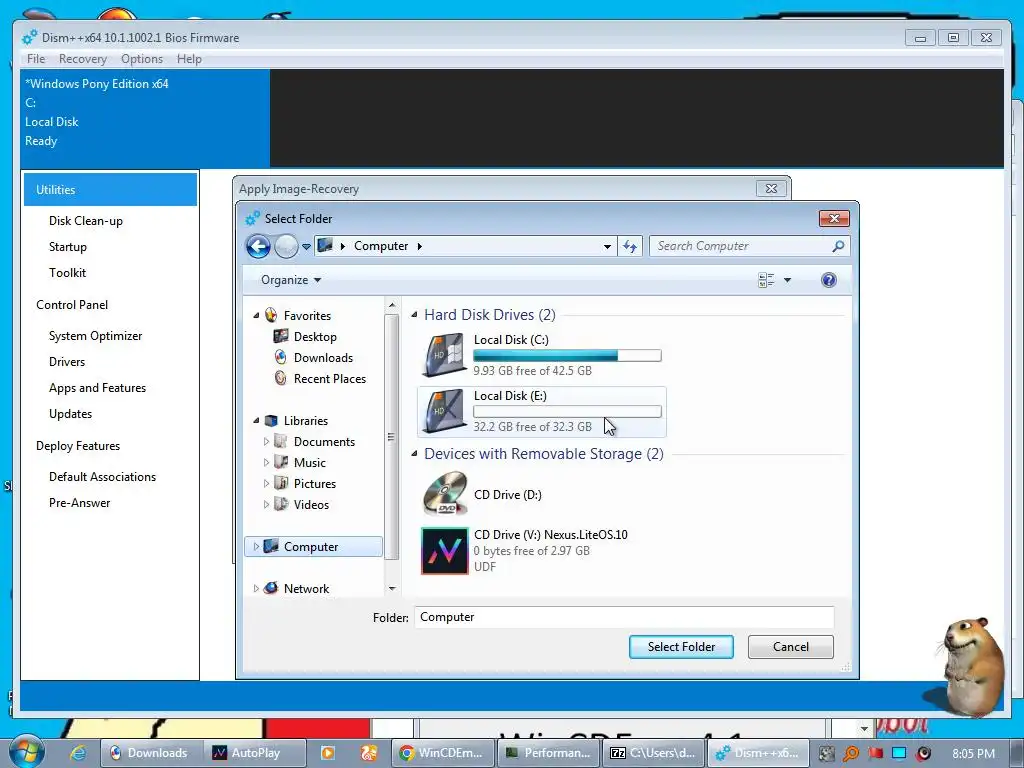Open Apps and Features in Dism++ sidebar
1024x768 pixels.
[97, 388]
